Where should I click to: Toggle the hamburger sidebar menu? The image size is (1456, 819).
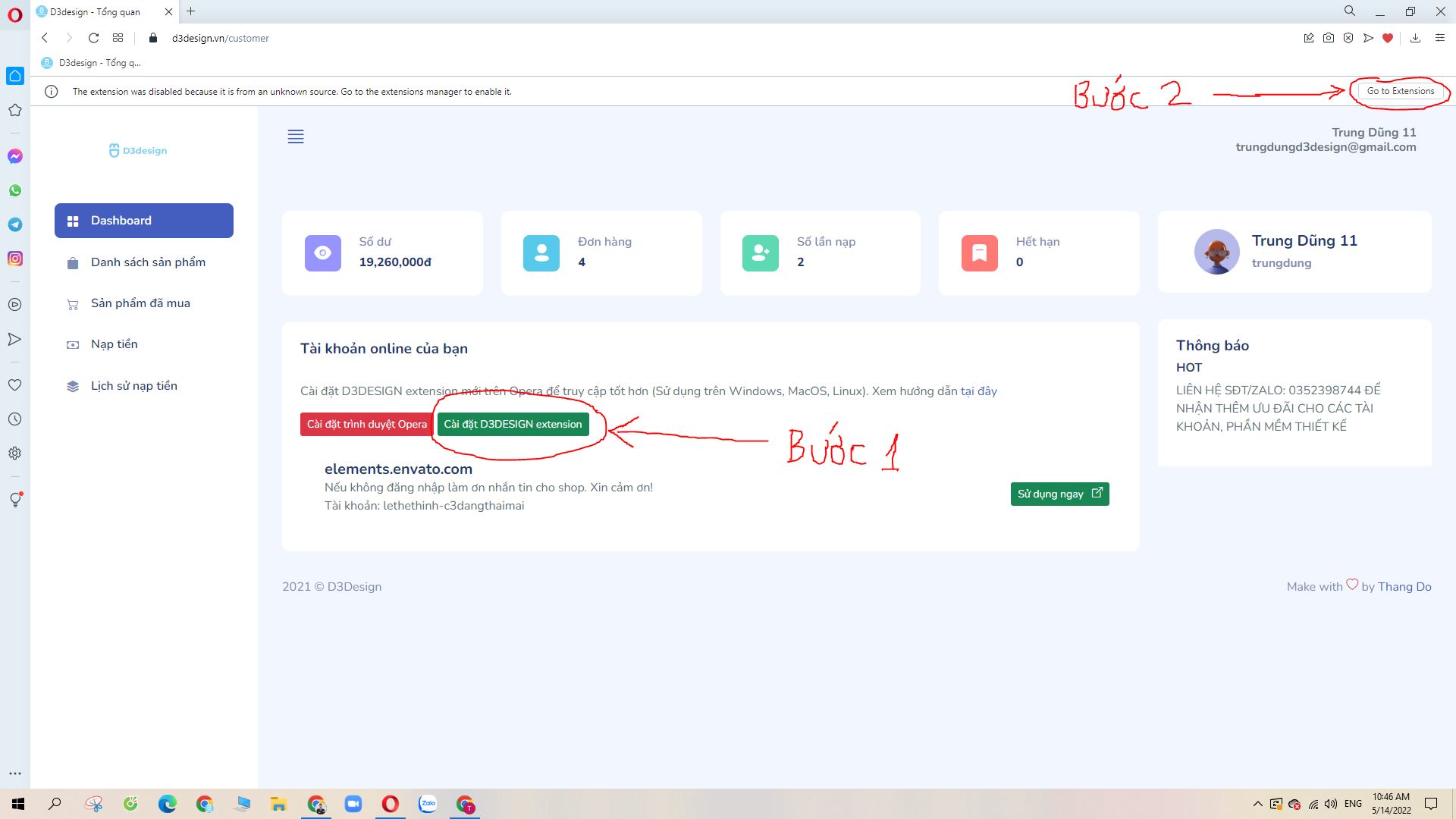pos(296,136)
